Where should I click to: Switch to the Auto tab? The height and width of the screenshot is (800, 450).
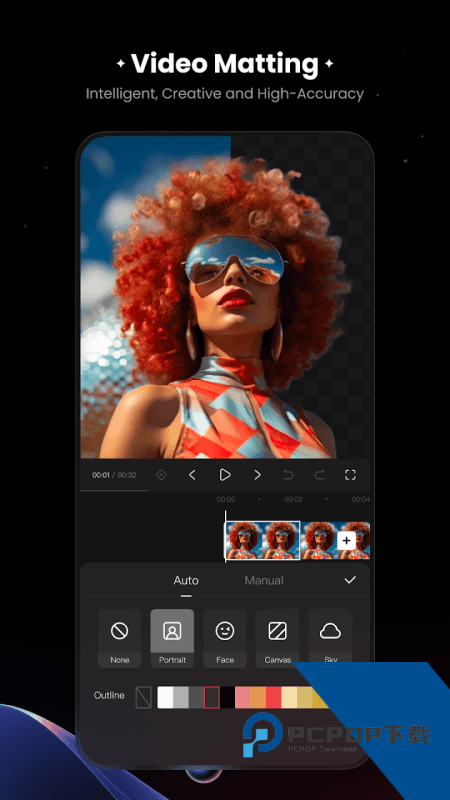186,580
